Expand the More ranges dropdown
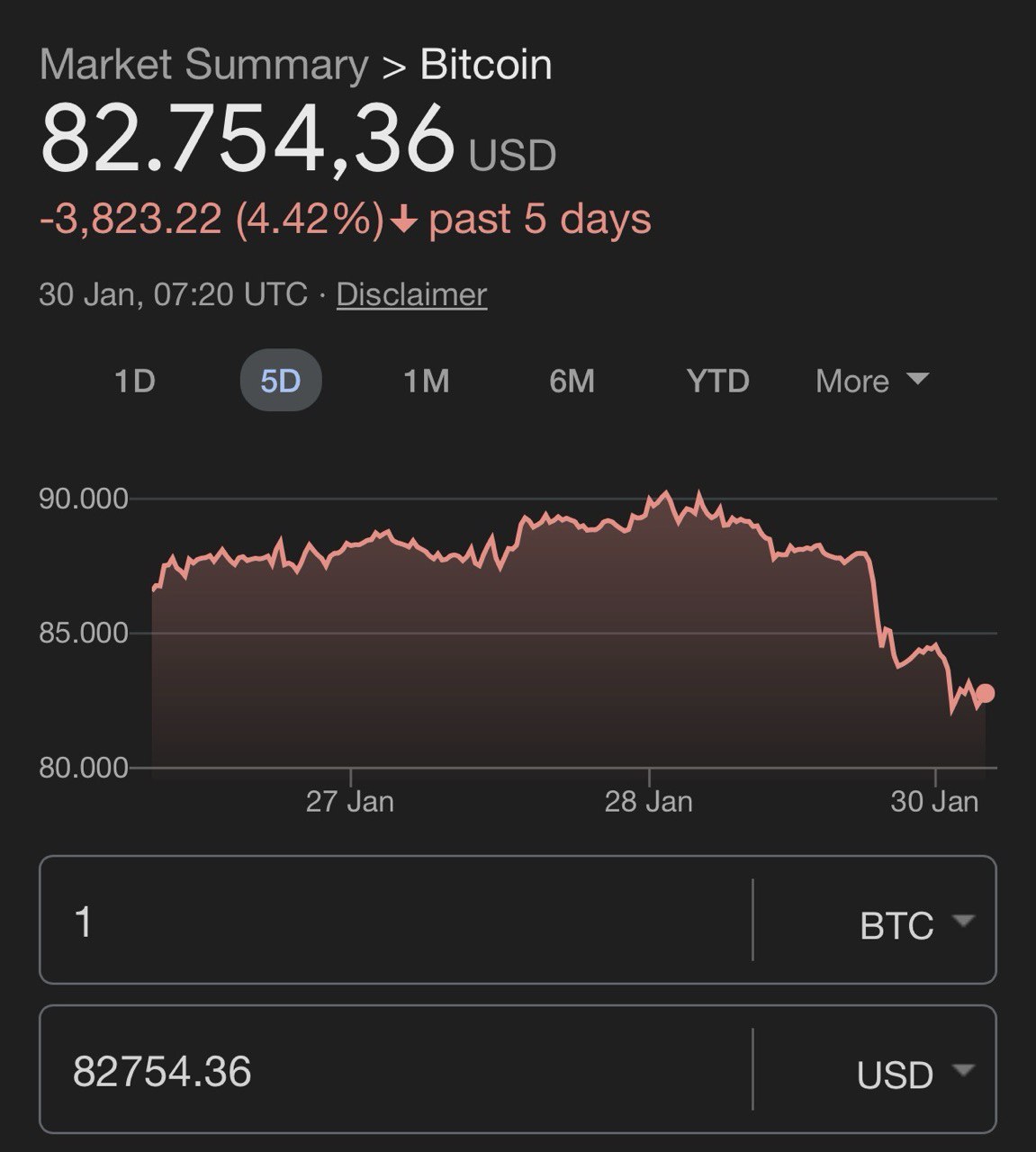The image size is (1036, 1152). coord(870,381)
